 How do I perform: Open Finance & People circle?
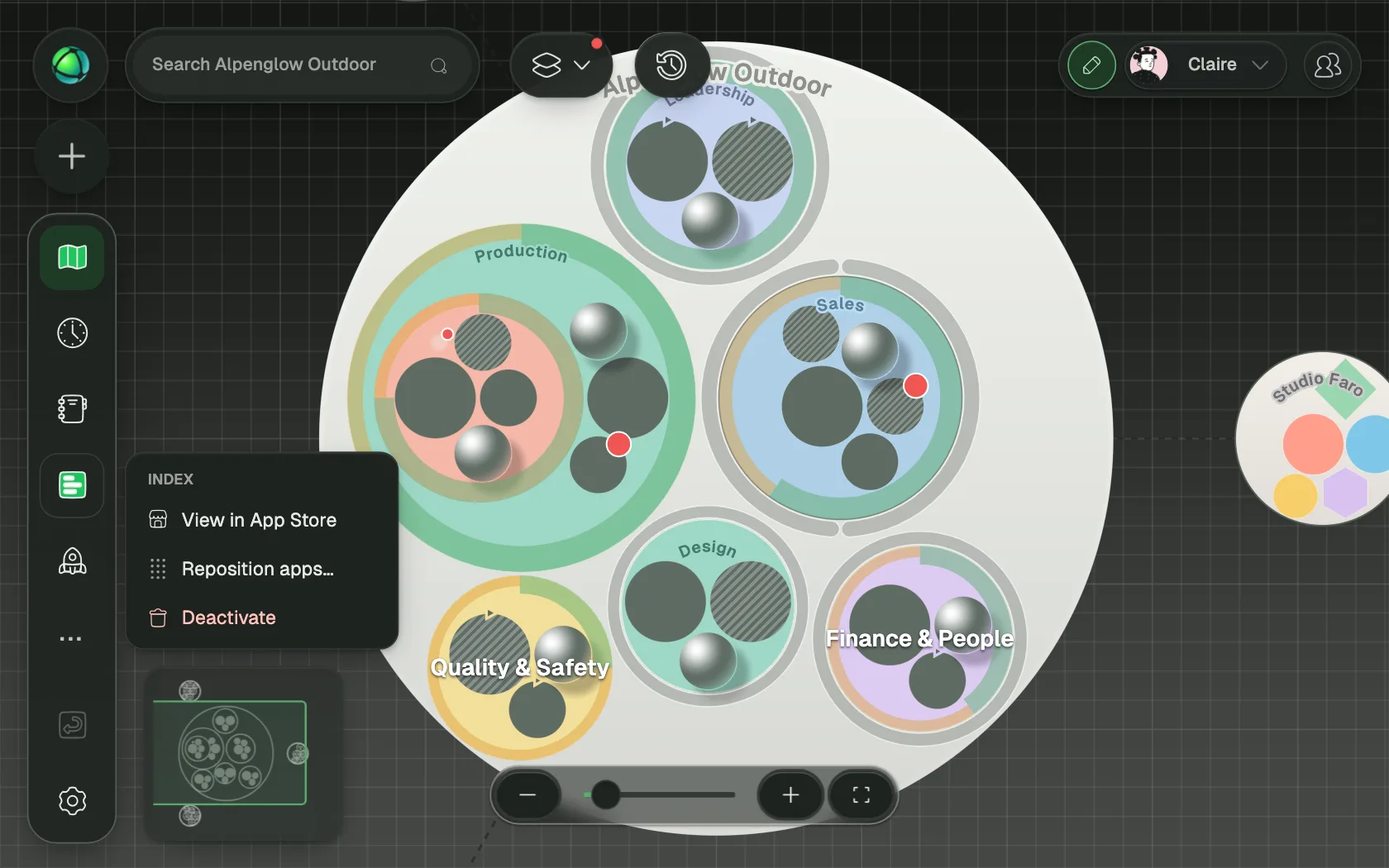pos(919,638)
